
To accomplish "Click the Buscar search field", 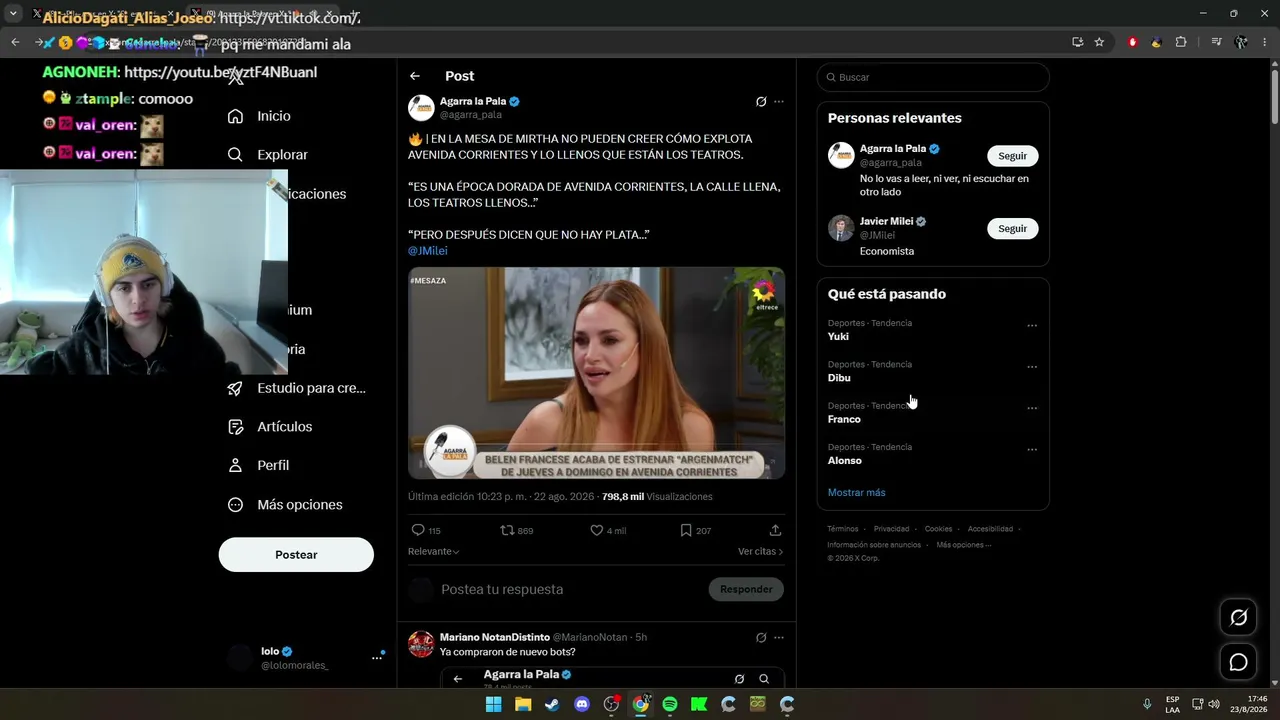I will (x=933, y=77).
